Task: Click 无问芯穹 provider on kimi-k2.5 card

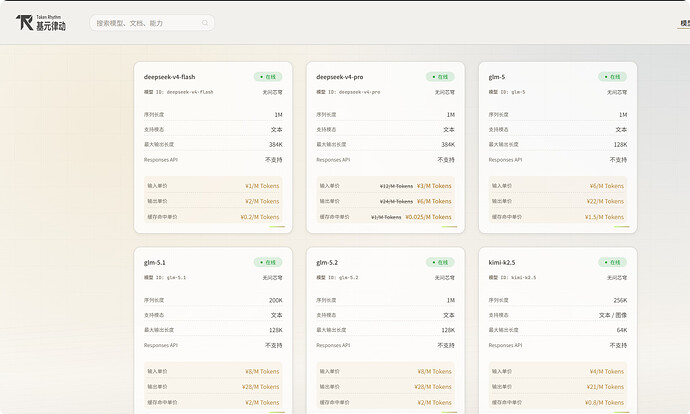Action: click(x=617, y=278)
